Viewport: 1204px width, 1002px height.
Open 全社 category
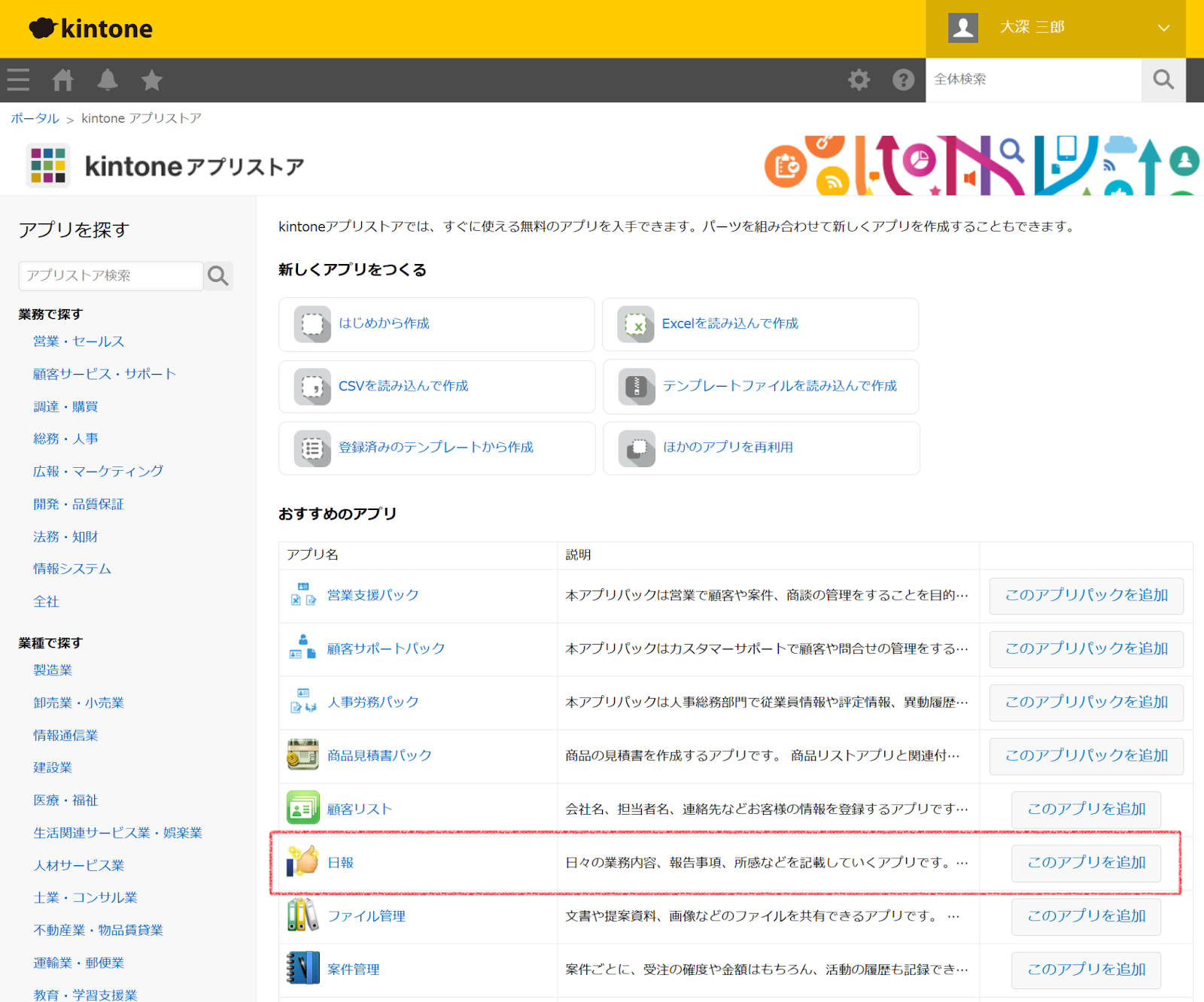coord(46,602)
